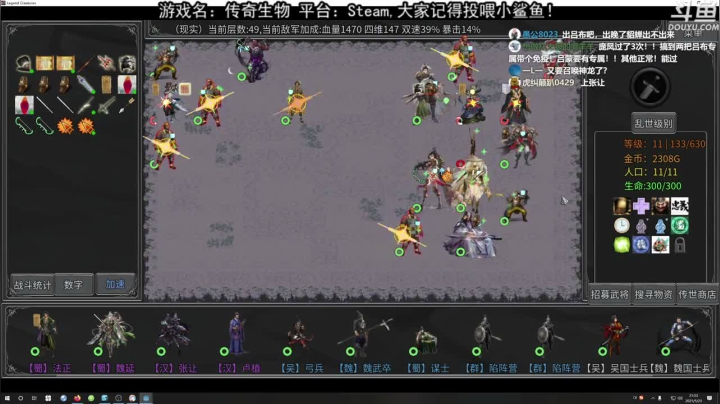The height and width of the screenshot is (404, 720).
Task: Open the 传世商店 shop
Action: coord(697,295)
